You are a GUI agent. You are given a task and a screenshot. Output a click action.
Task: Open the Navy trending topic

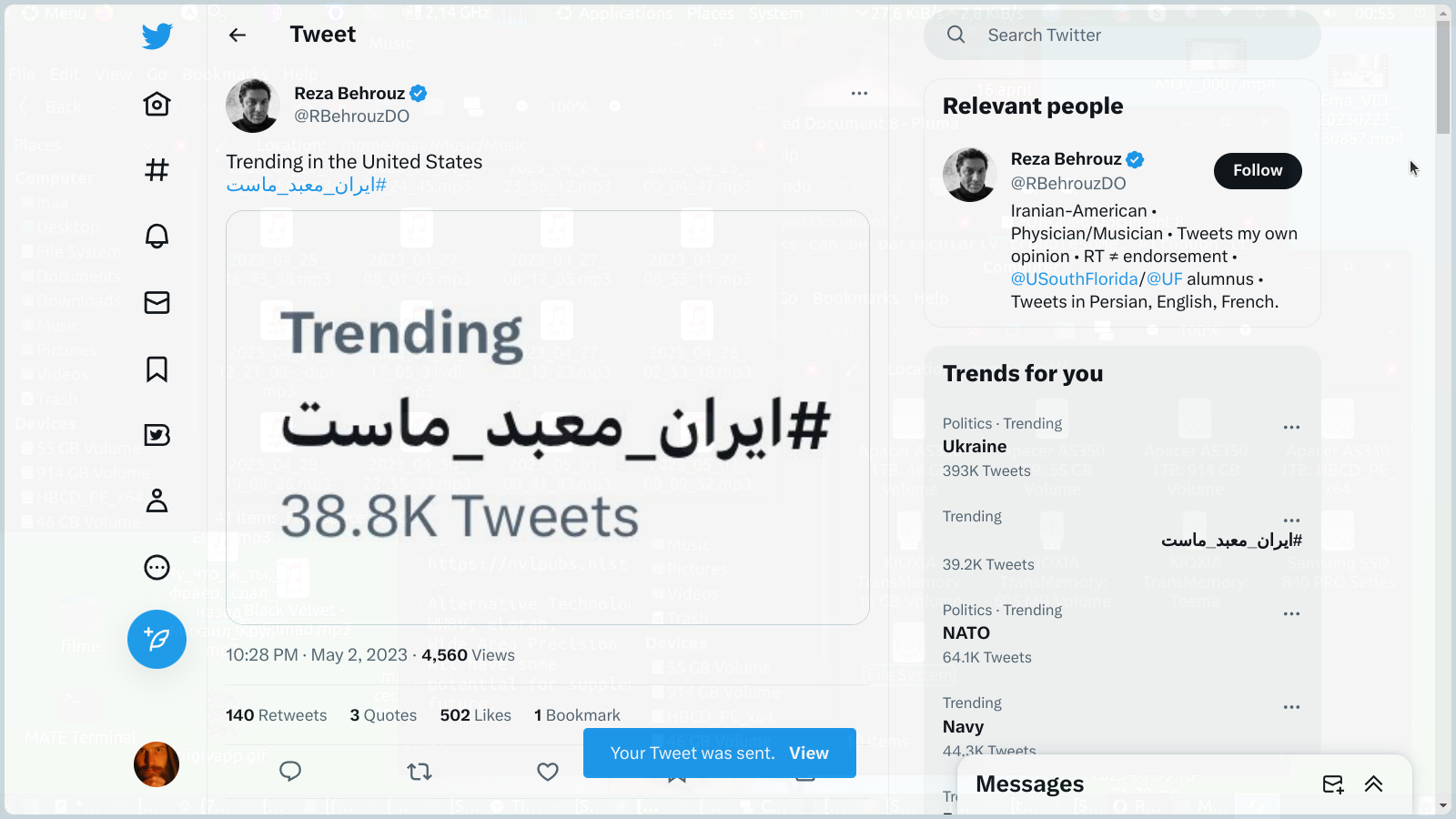coord(963,726)
